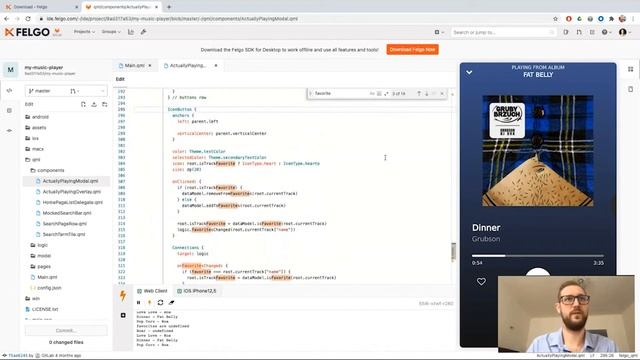Image resolution: width=640 pixels, height=360 pixels.
Task: Click the upload file icon in the file tree header
Action: point(94,104)
